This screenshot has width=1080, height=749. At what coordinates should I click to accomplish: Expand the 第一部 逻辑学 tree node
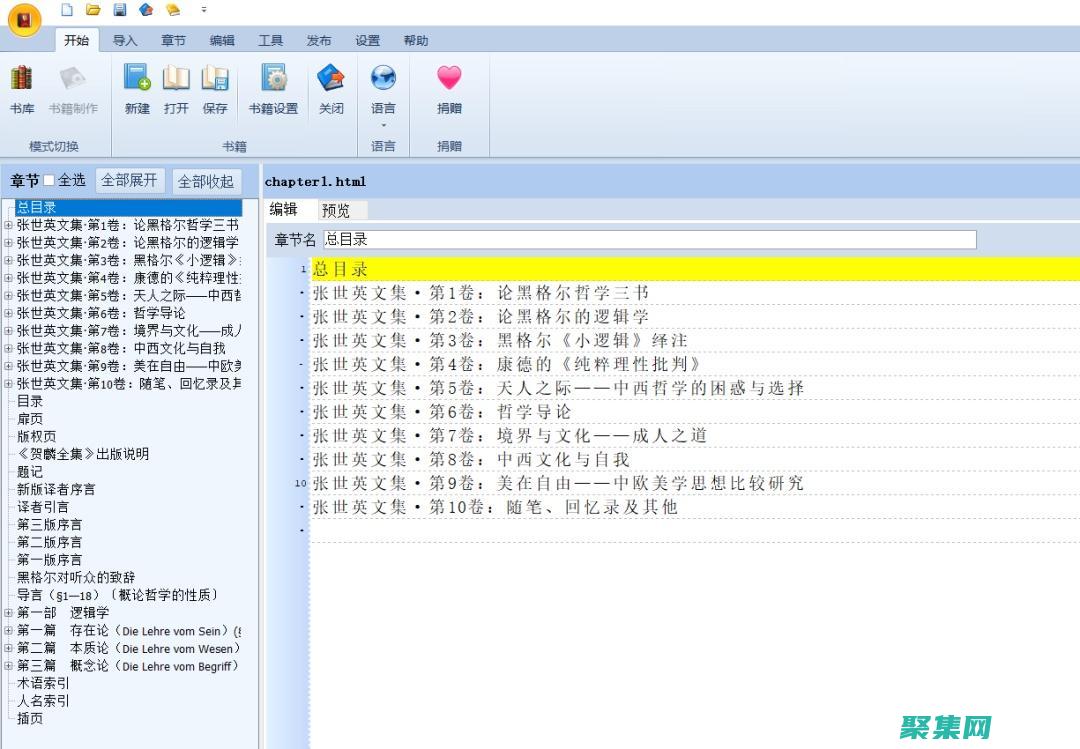coord(8,613)
